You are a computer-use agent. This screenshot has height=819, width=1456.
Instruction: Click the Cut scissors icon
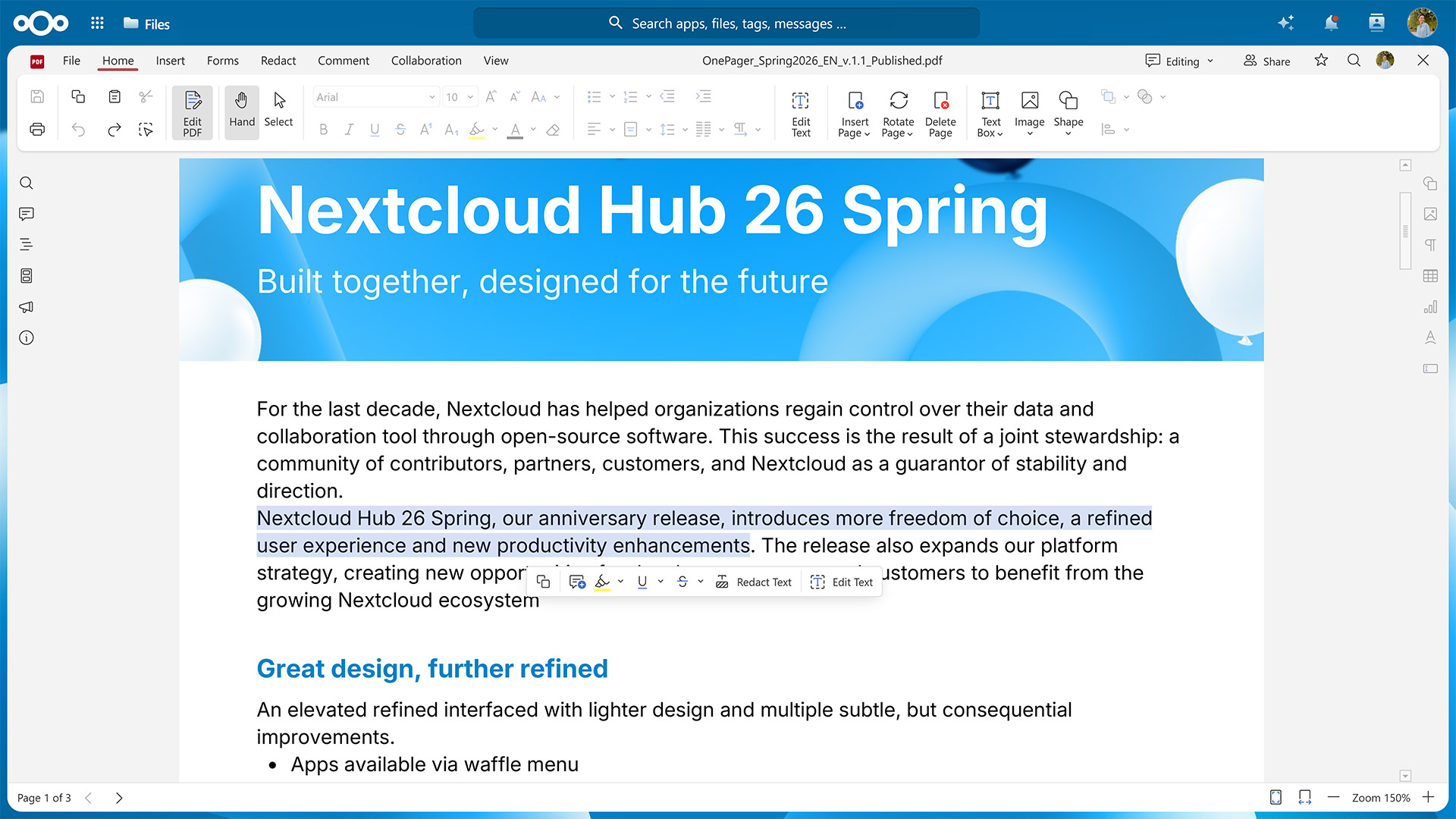tap(146, 96)
